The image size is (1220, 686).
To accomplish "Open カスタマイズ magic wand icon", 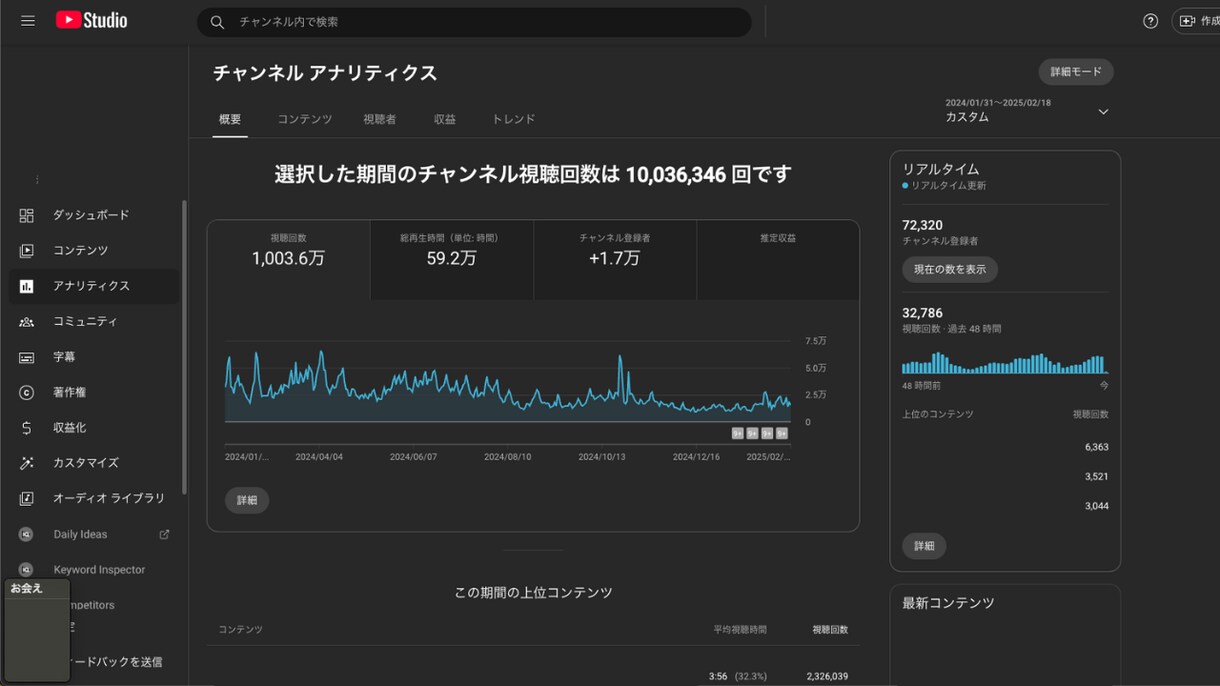I will [27, 463].
